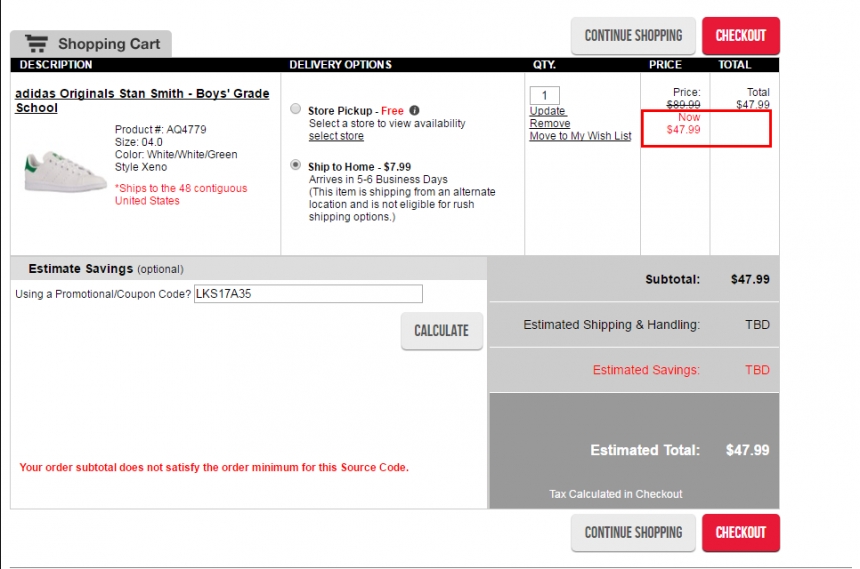860x569 pixels.
Task: Click the select store link
Action: (x=336, y=136)
